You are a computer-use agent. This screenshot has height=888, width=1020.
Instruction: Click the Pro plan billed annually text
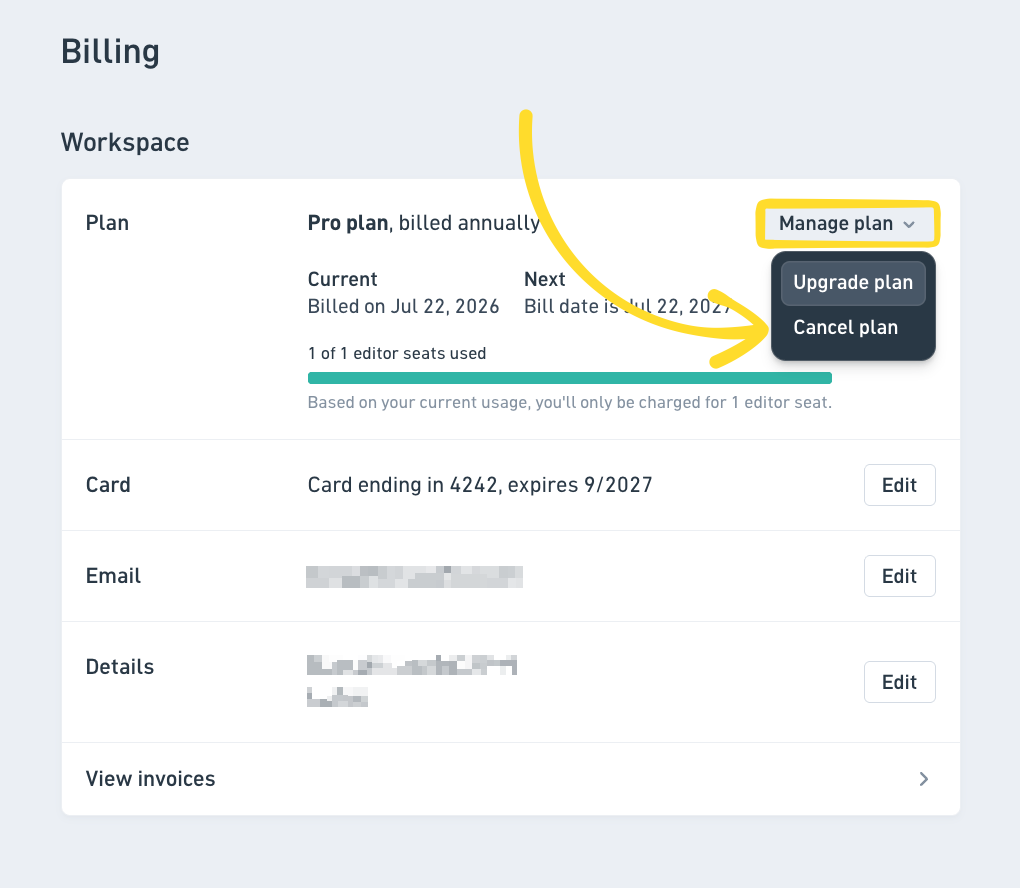(x=423, y=223)
